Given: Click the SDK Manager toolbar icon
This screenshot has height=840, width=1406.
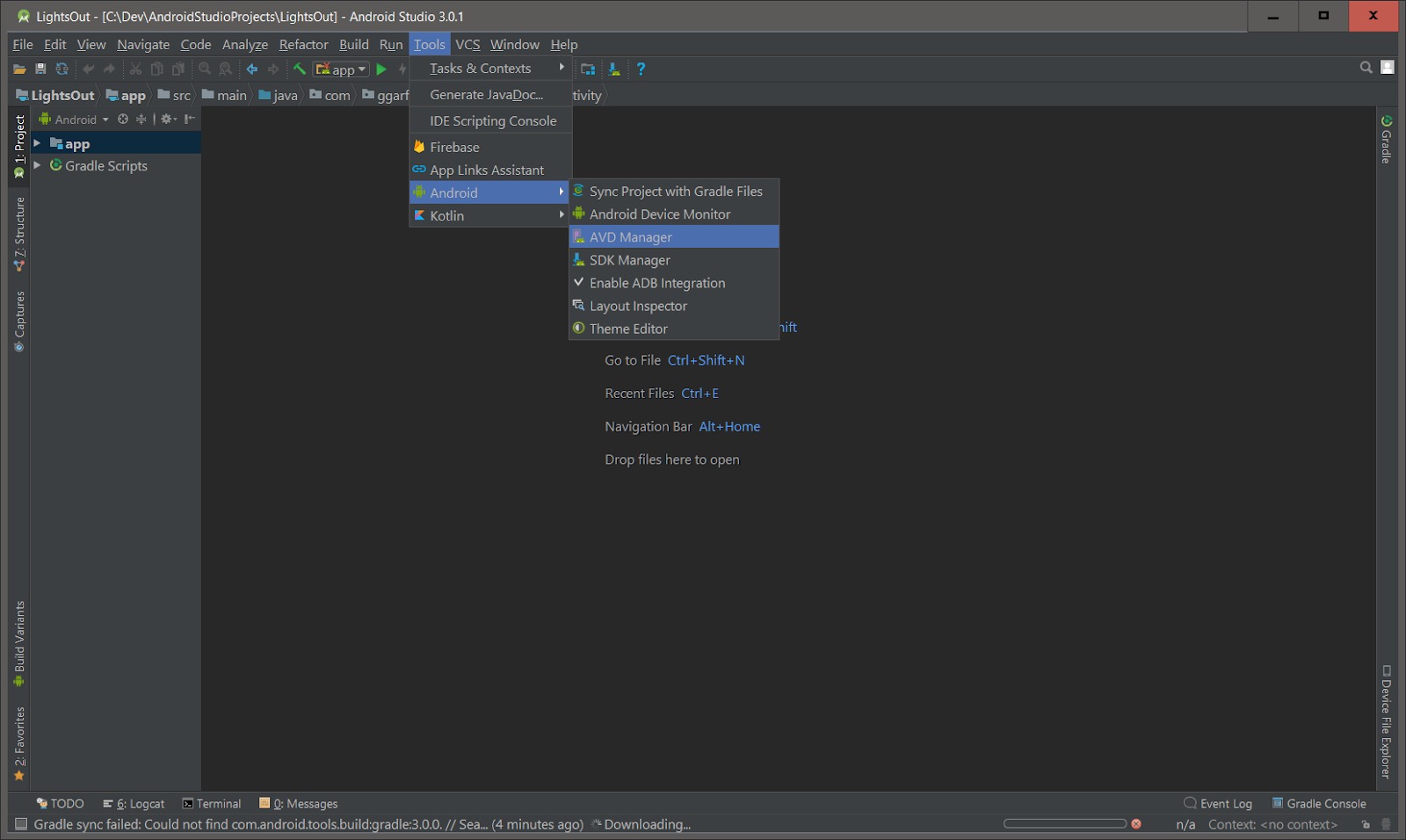Looking at the screenshot, I should pyautogui.click(x=614, y=69).
